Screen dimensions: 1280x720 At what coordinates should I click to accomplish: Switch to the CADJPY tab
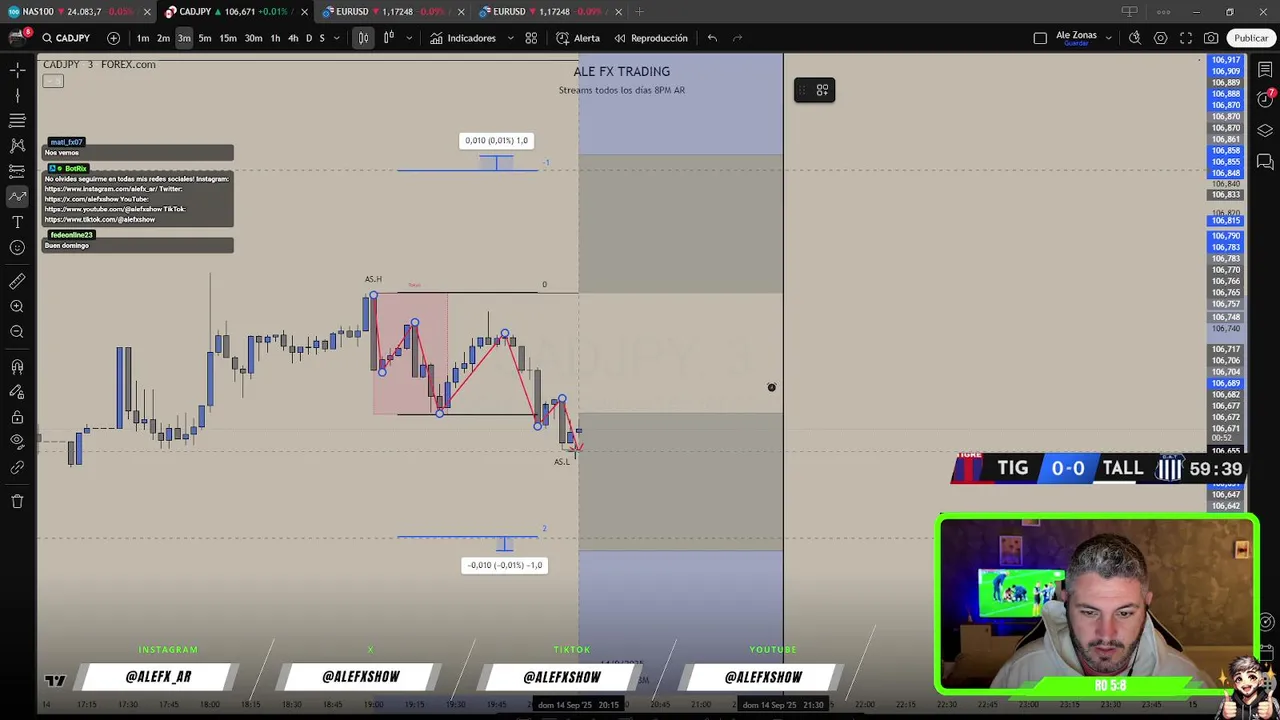point(235,12)
